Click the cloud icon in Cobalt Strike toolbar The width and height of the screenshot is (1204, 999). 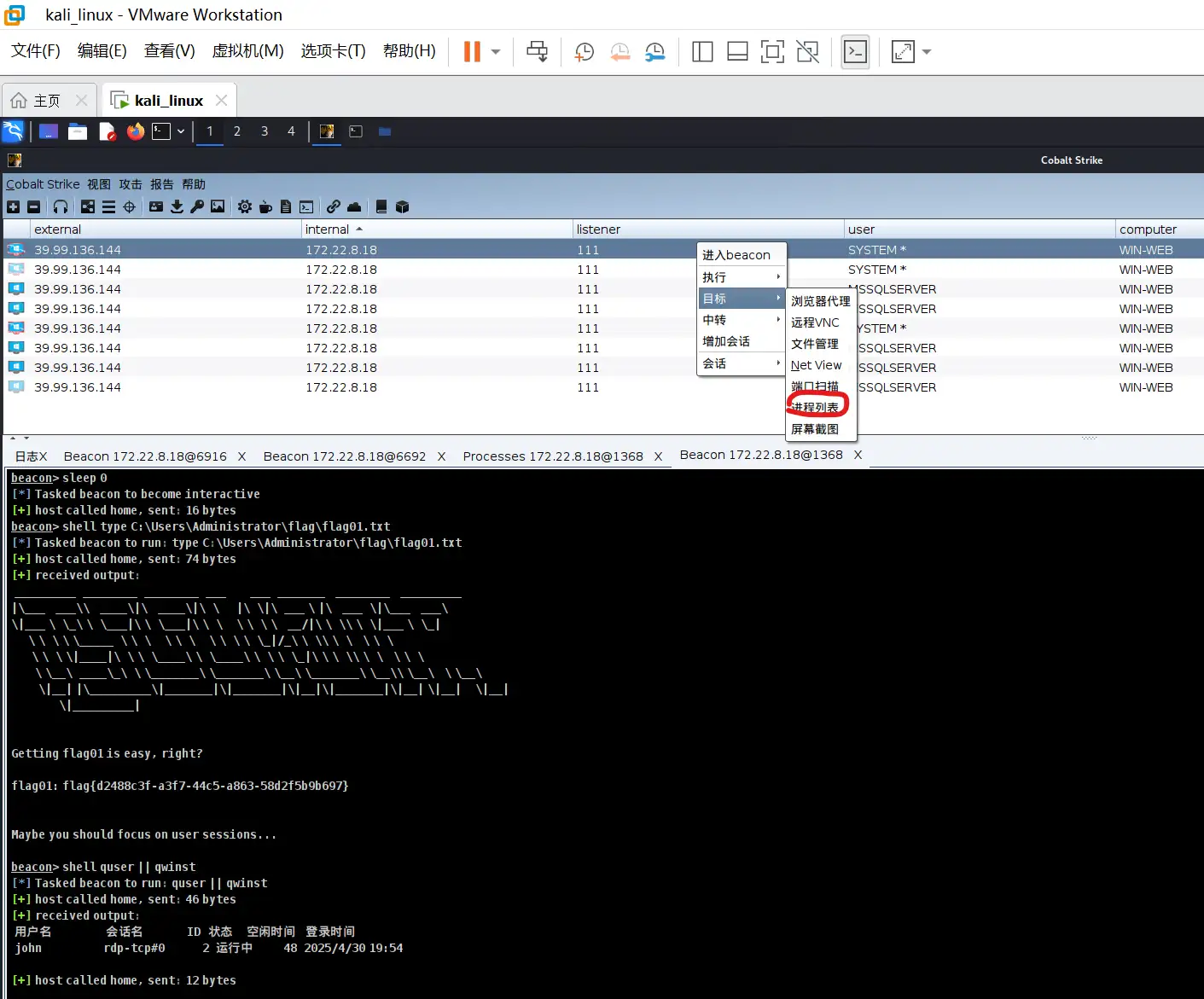[354, 206]
